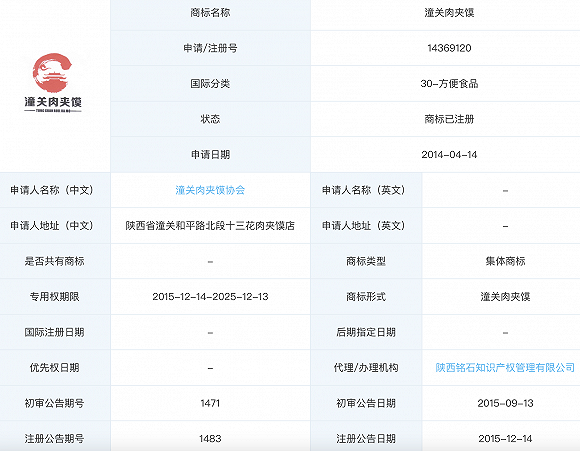Click the 优先权日期 label
The height and width of the screenshot is (451, 580).
[x=54, y=368]
